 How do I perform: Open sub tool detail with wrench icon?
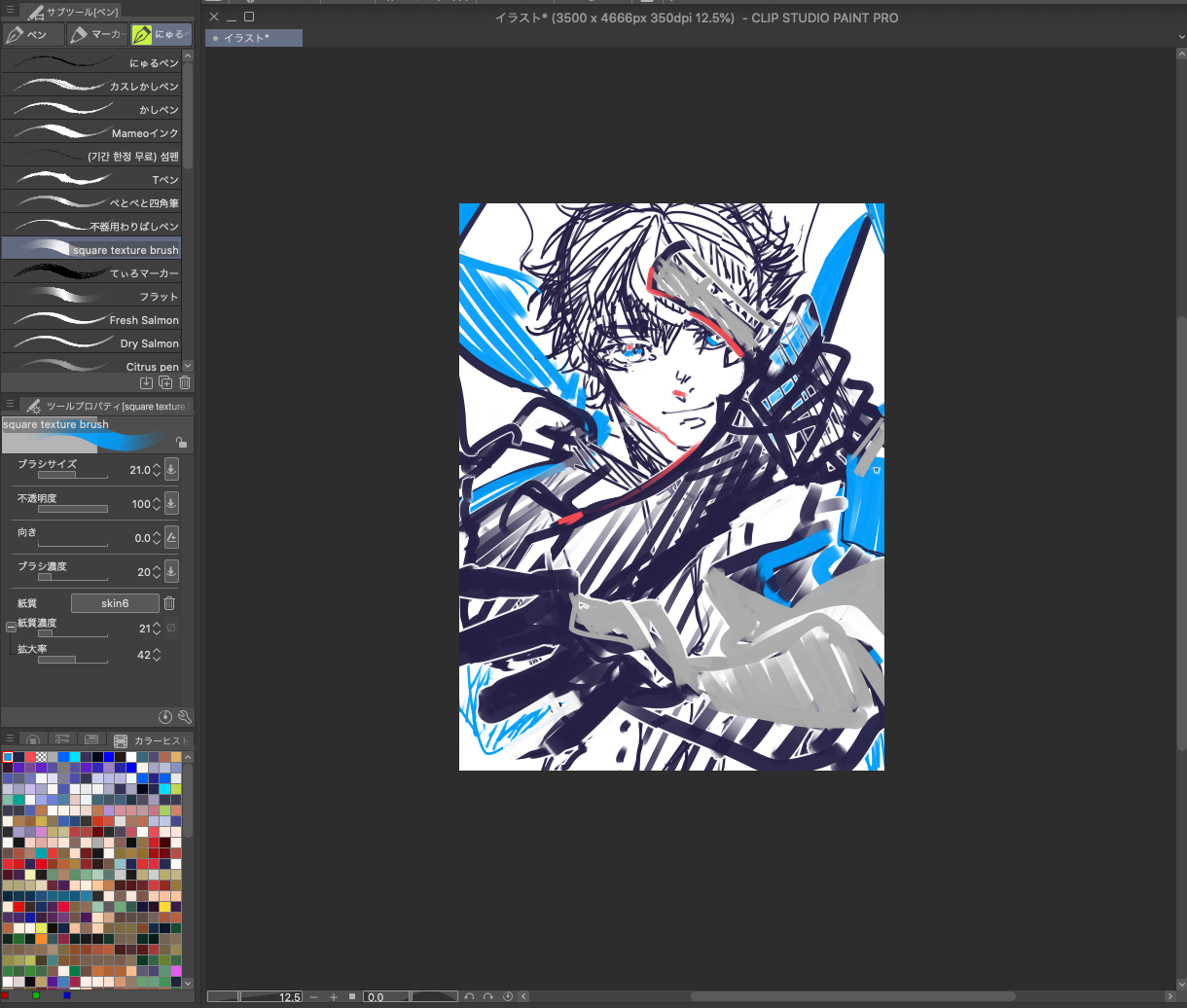tap(184, 717)
